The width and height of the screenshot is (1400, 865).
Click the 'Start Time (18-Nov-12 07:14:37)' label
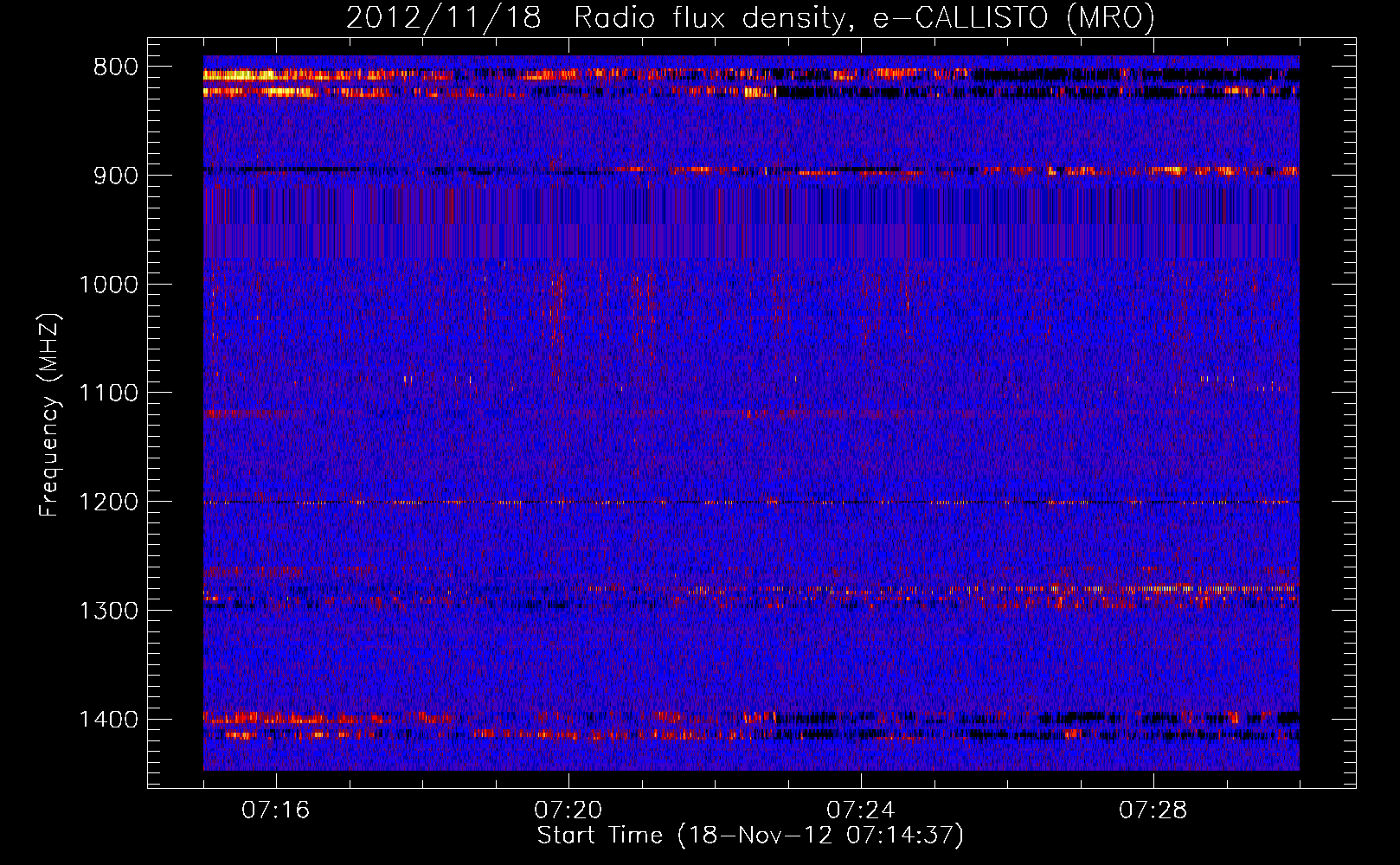(750, 836)
